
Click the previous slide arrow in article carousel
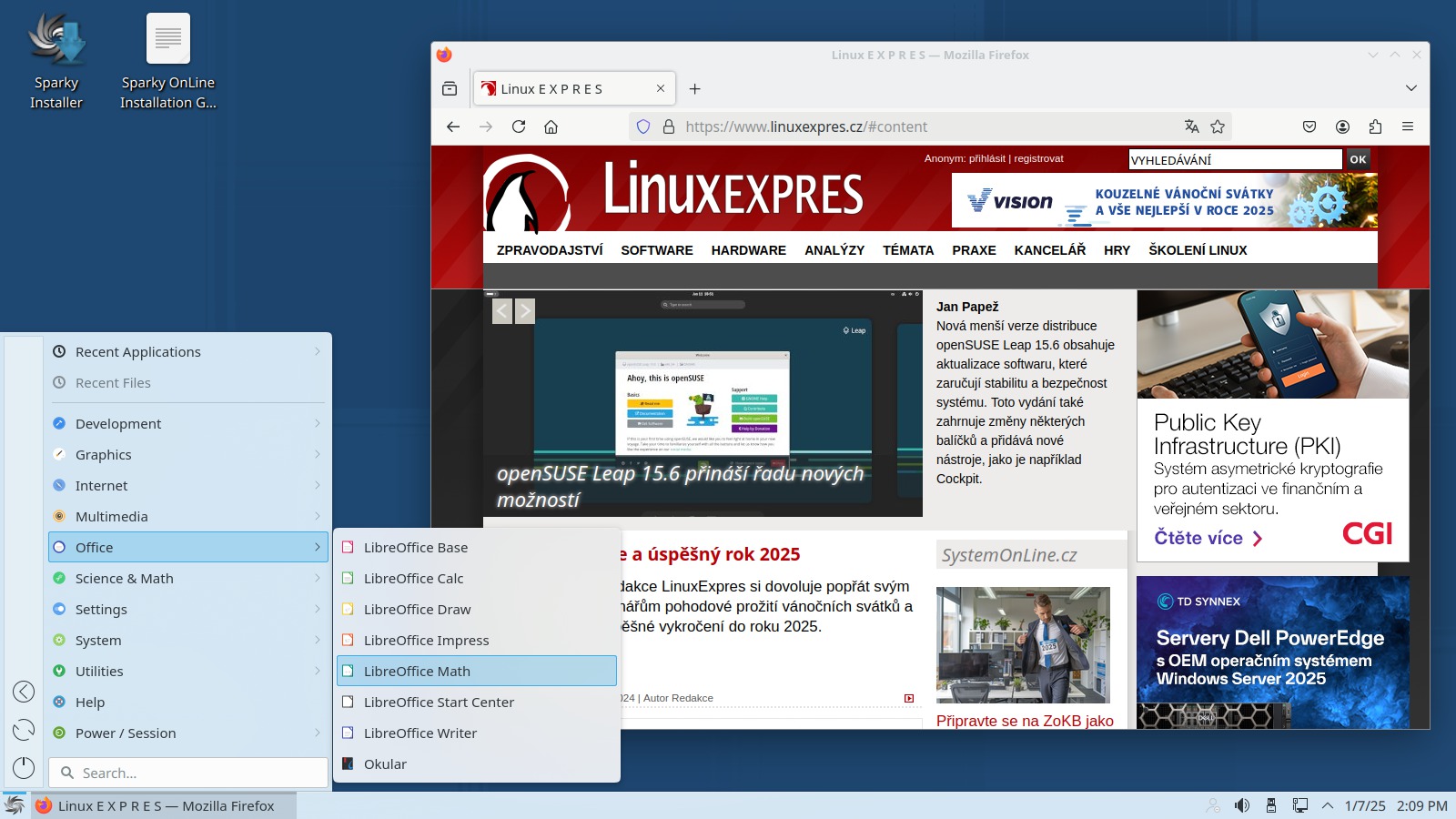pos(502,311)
